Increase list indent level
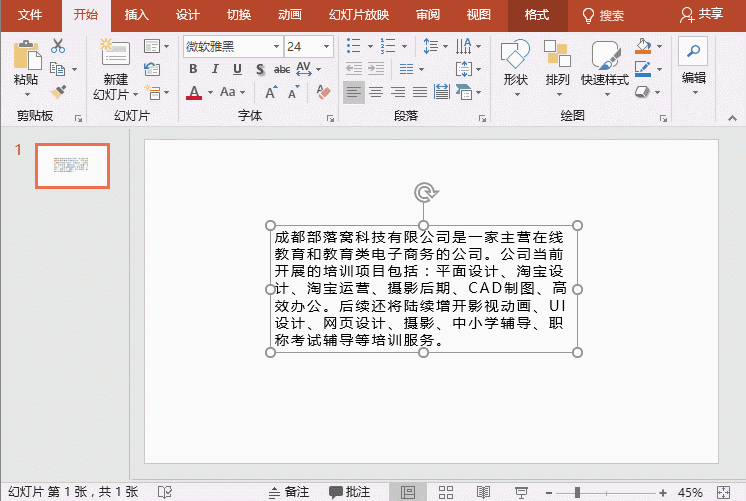The height and width of the screenshot is (501, 746). pos(376,69)
